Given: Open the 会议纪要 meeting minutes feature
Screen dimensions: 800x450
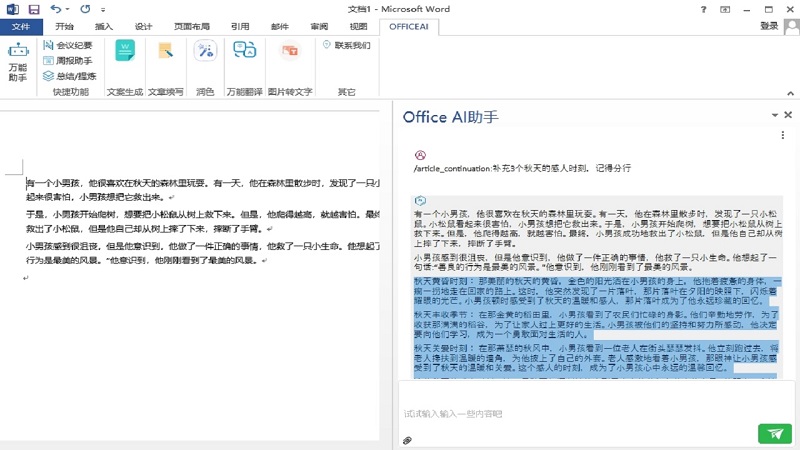Looking at the screenshot, I should pos(68,45).
